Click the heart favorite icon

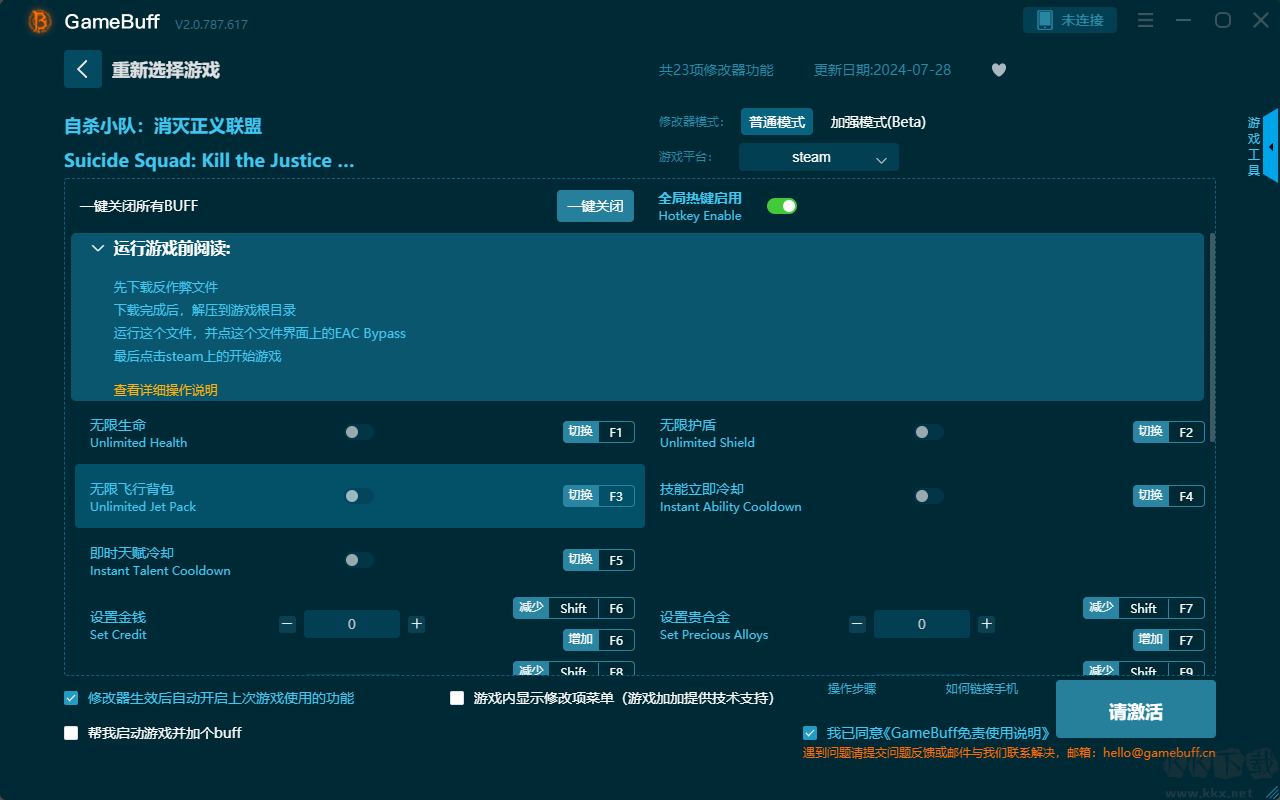(x=999, y=70)
